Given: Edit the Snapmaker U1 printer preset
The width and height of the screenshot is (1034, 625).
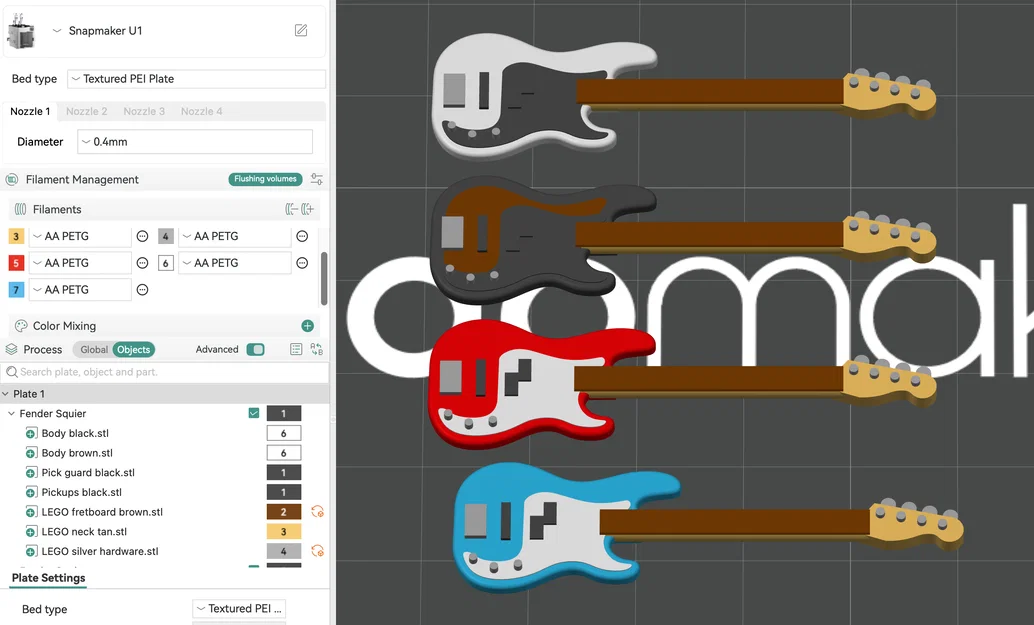Looking at the screenshot, I should 301,30.
